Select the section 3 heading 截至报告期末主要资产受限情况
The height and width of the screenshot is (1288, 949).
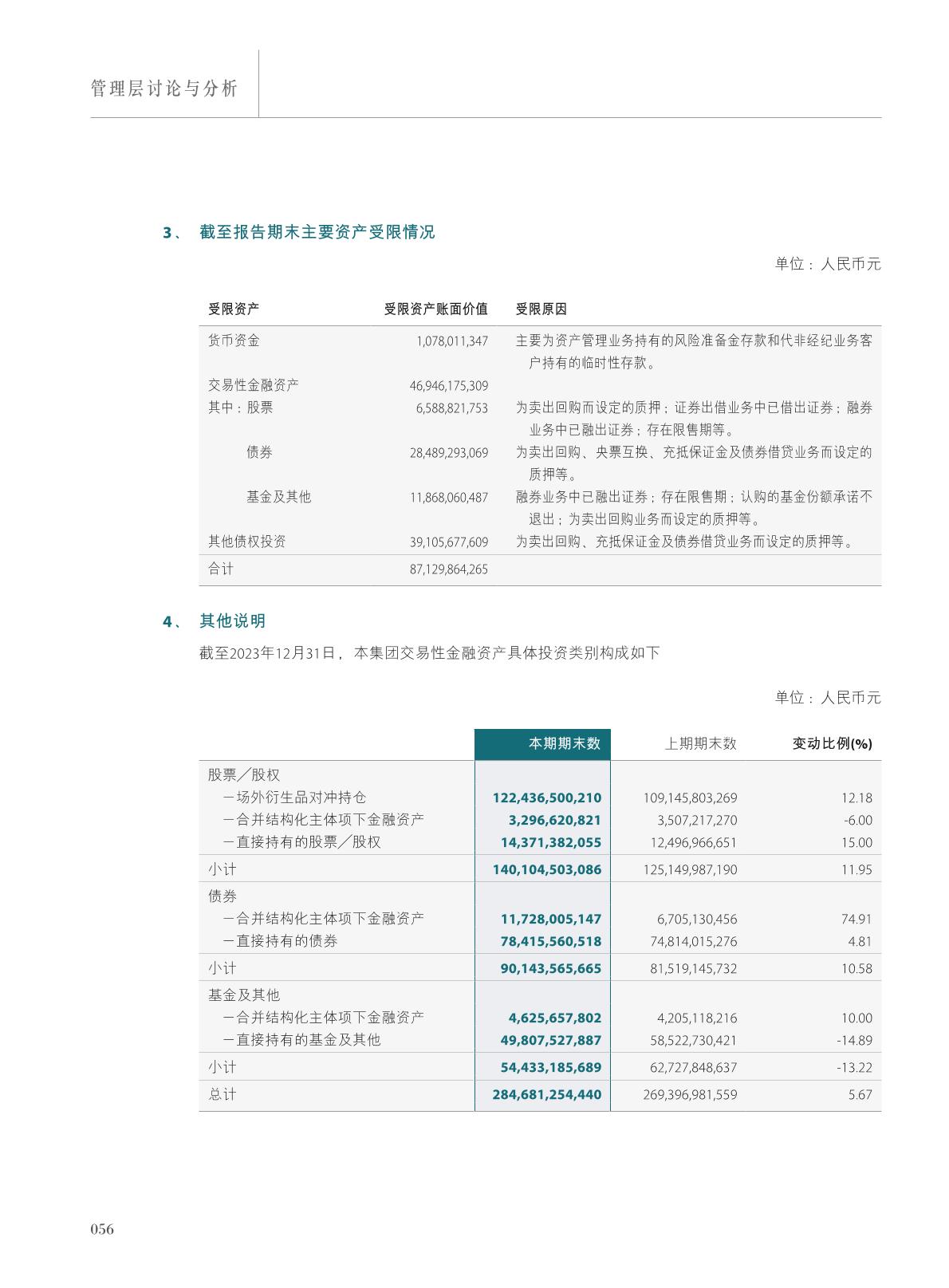[317, 232]
